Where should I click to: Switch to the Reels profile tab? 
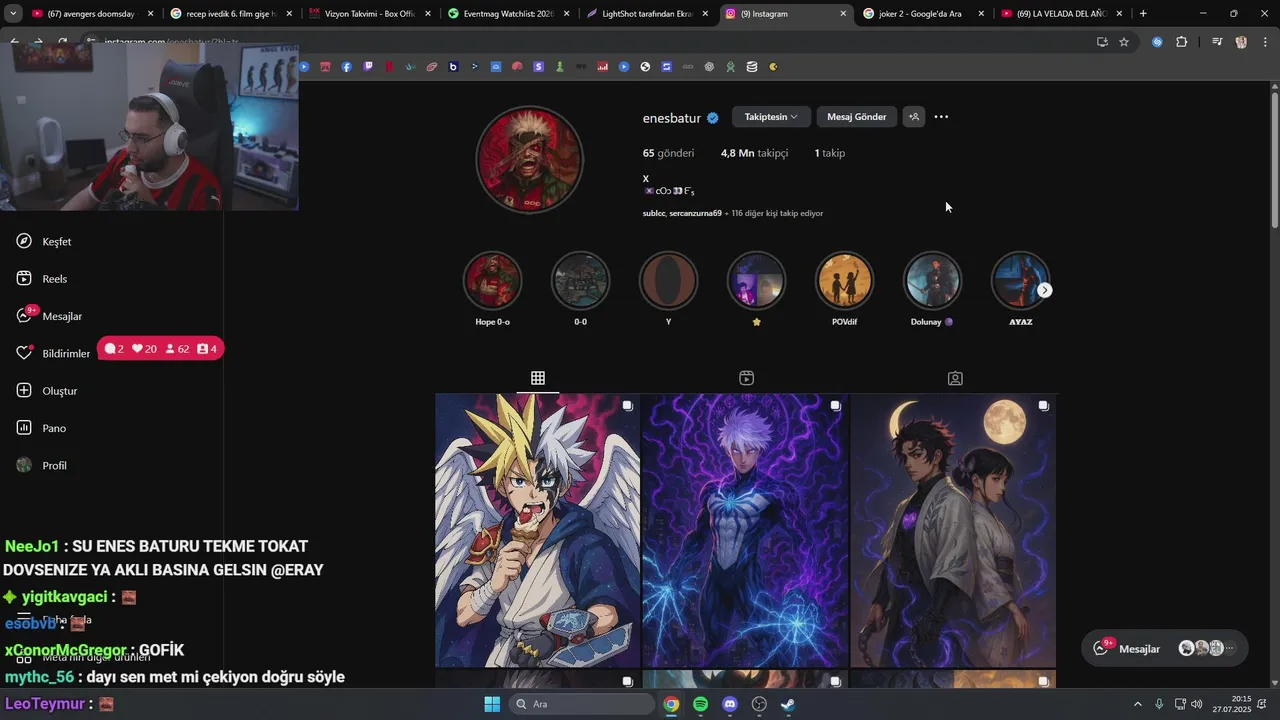click(x=746, y=378)
